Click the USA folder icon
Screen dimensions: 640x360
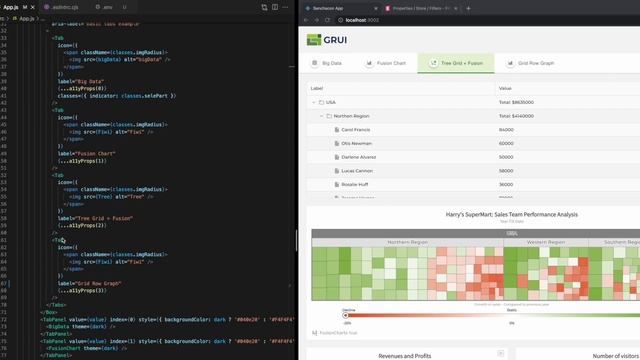point(322,102)
